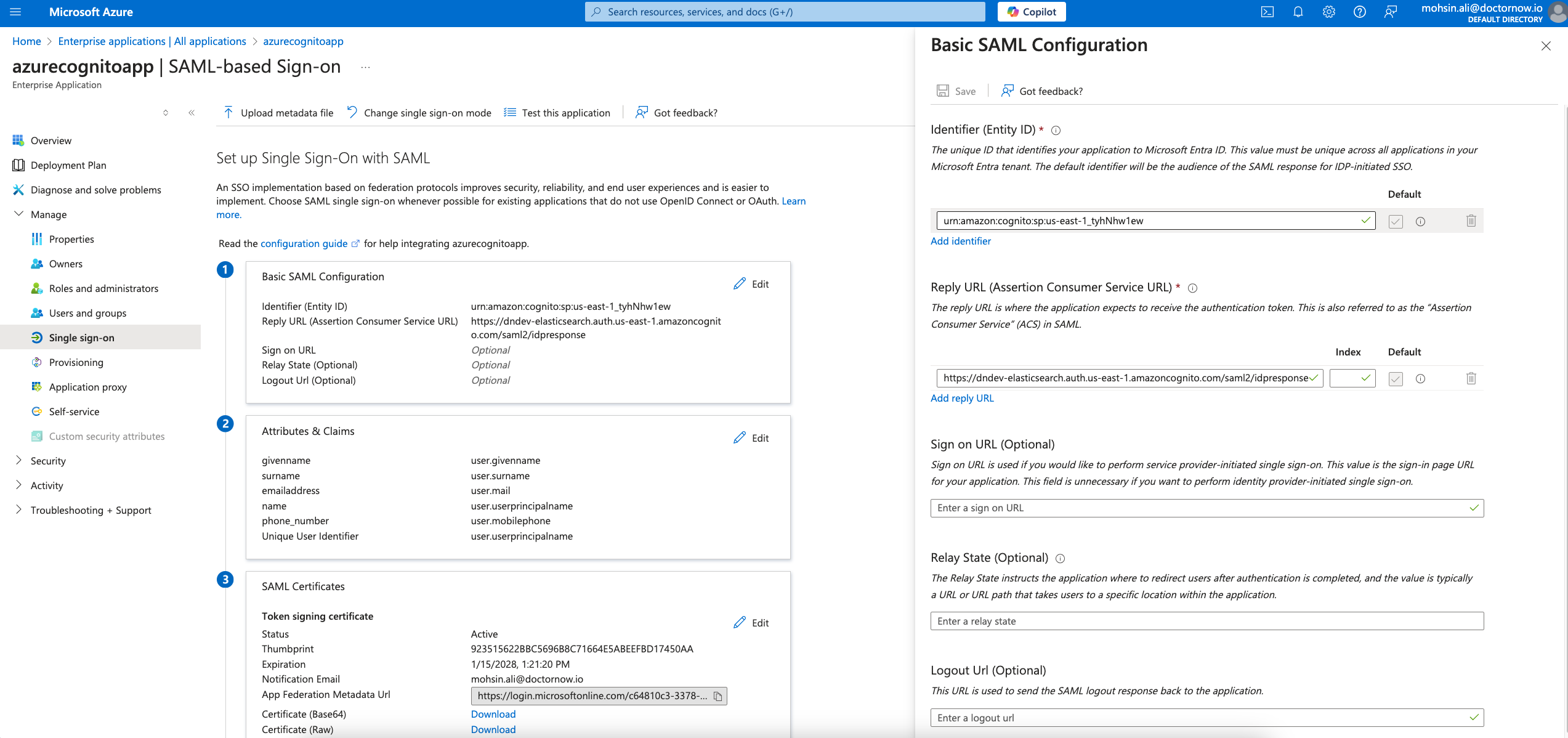Screen dimensions: 1568x738
Task: Launch Copilot from the header
Action: [1032, 12]
